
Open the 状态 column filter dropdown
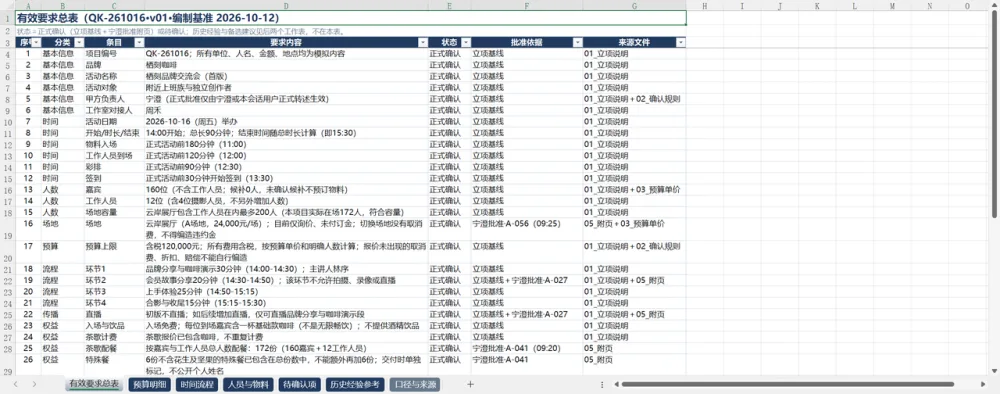[466, 42]
